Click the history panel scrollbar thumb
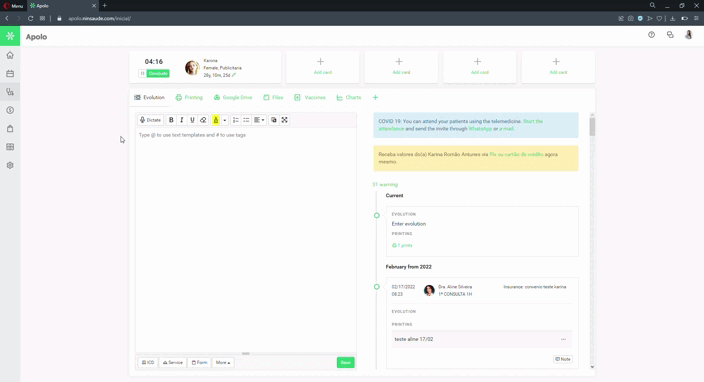Image resolution: width=704 pixels, height=382 pixels. pos(592,127)
